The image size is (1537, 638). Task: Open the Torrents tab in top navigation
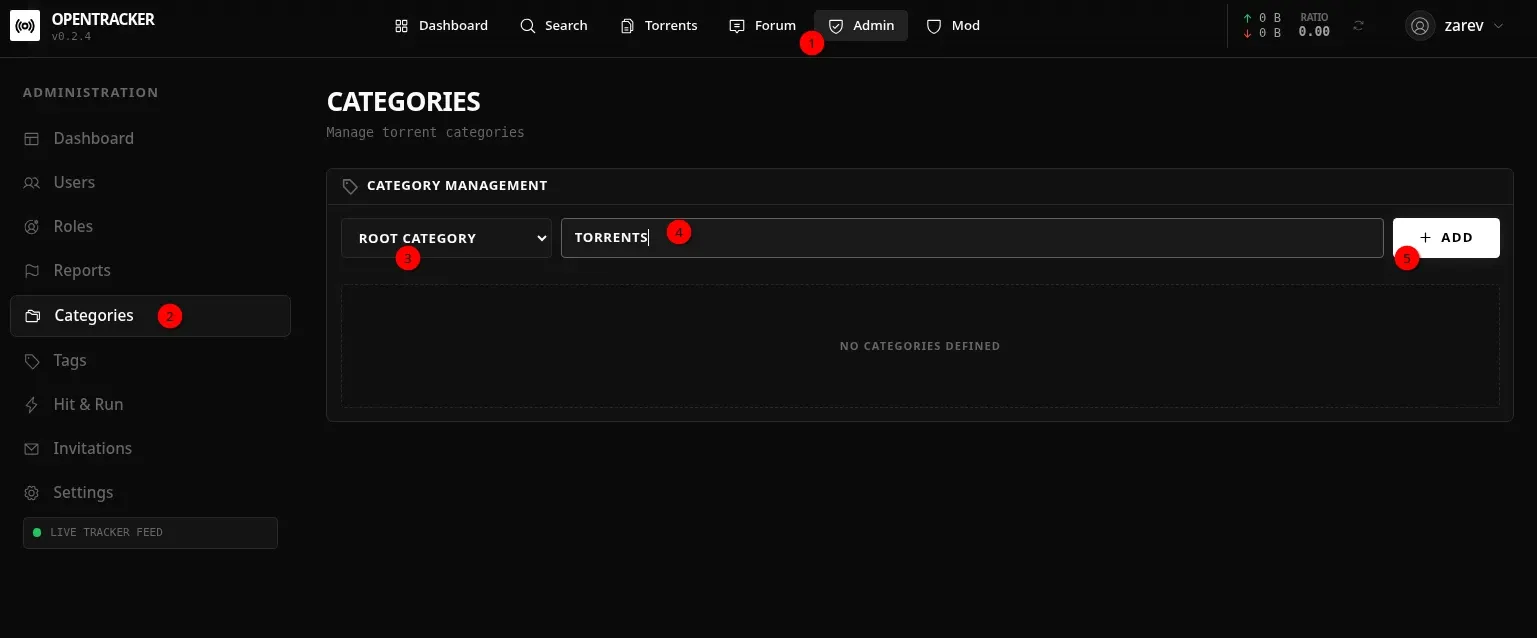659,26
